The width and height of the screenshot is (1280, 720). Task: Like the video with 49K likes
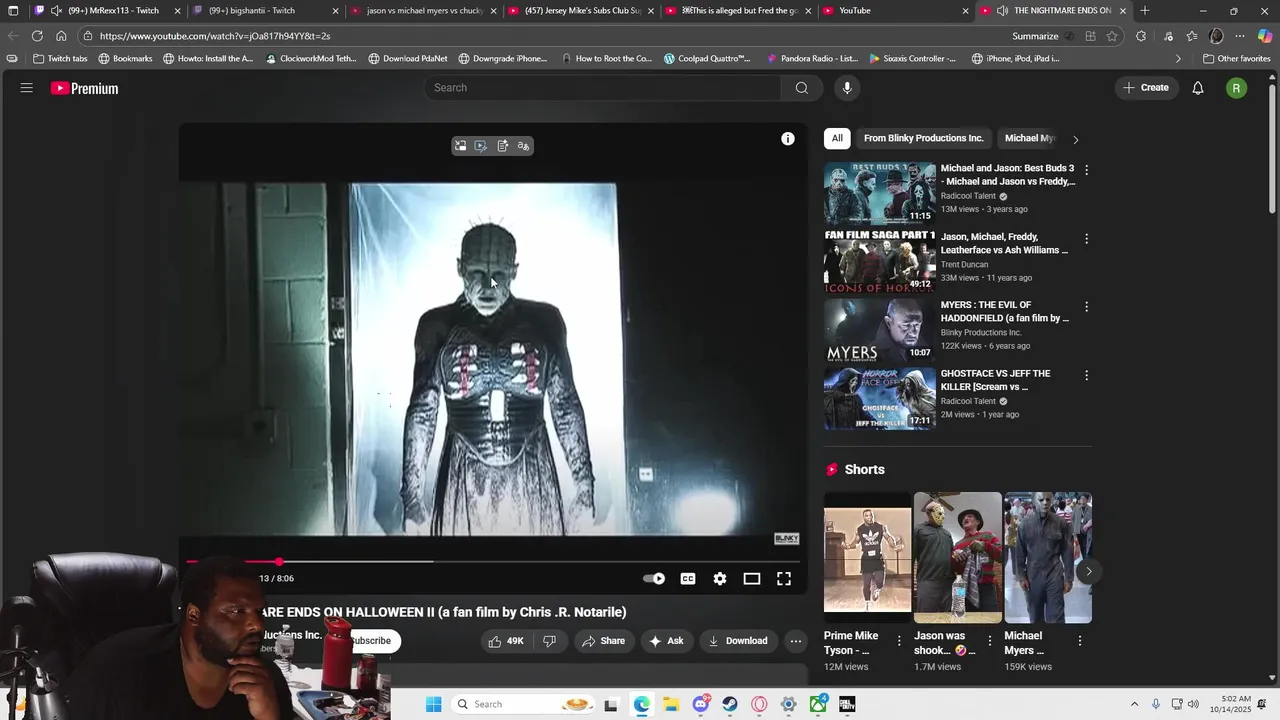506,641
